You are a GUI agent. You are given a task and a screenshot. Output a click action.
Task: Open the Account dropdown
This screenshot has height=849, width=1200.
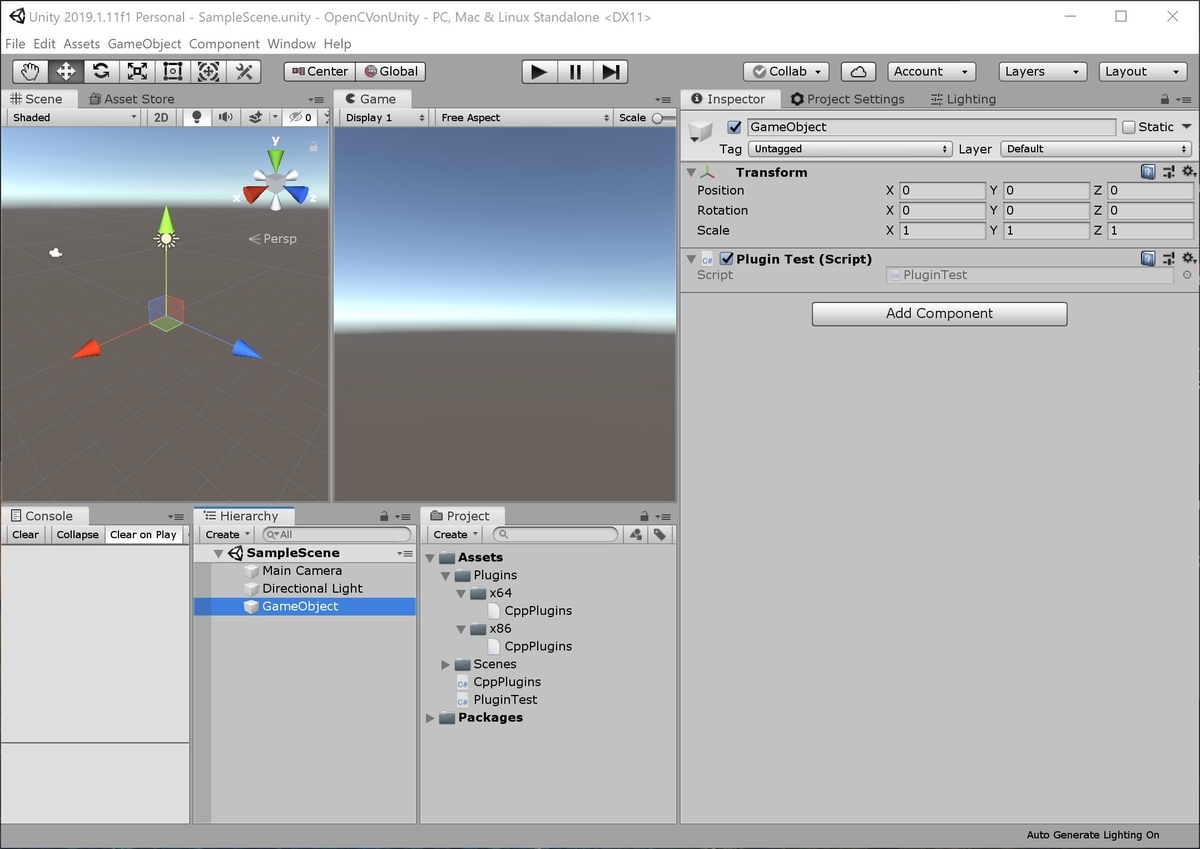[932, 71]
